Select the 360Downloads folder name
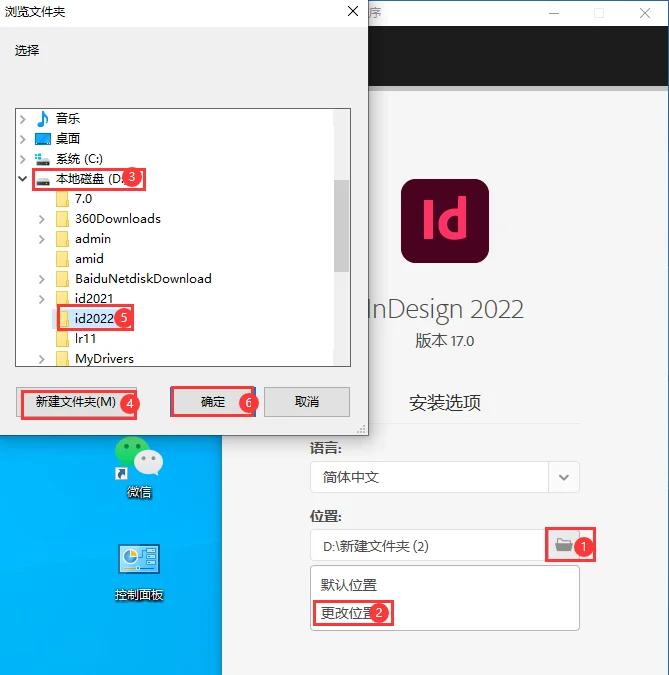669x675 pixels. (x=118, y=219)
